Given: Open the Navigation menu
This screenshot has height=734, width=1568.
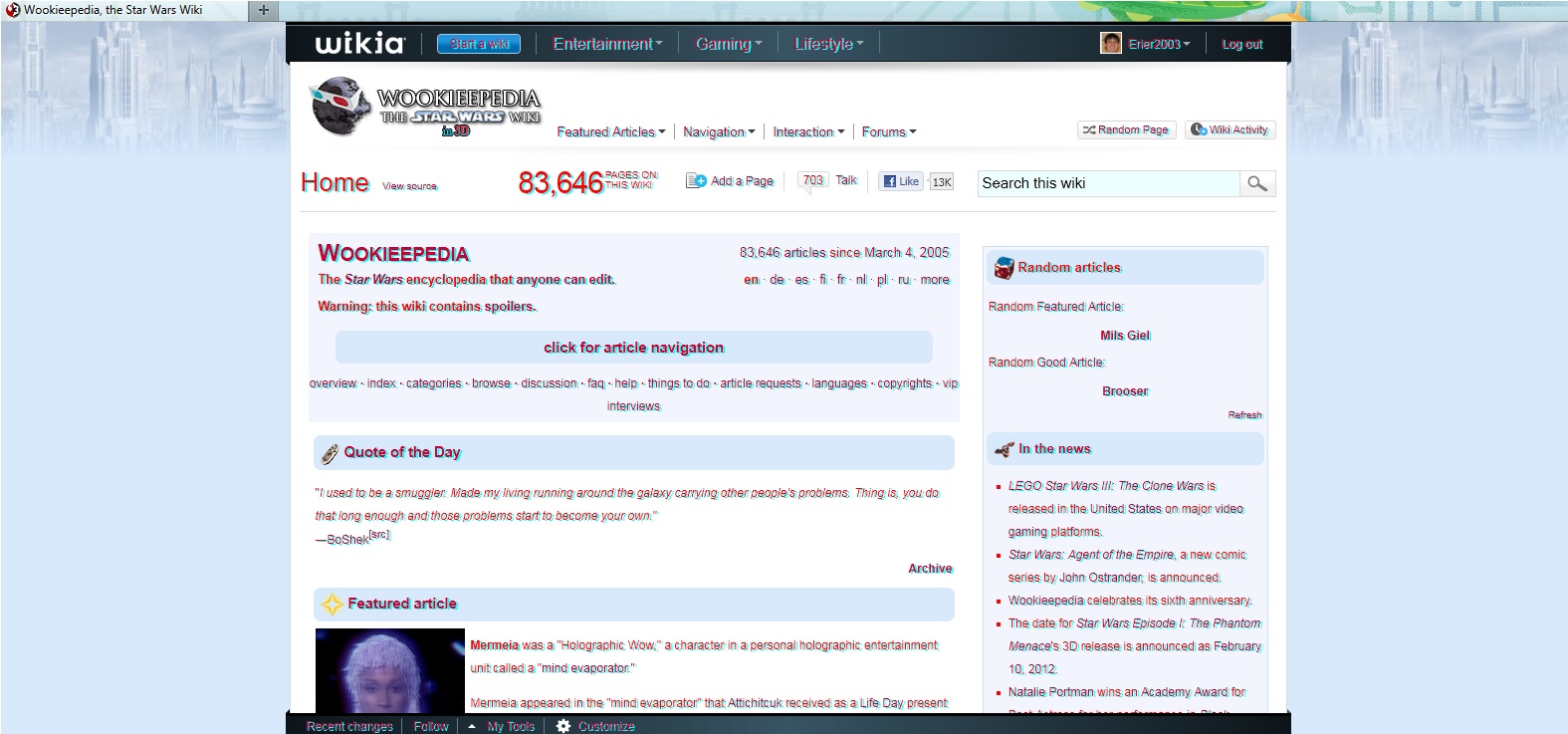Looking at the screenshot, I should [719, 131].
